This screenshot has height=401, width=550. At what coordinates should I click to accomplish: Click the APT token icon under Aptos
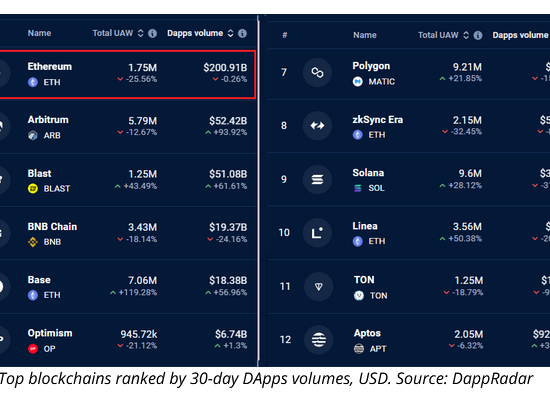pos(359,349)
